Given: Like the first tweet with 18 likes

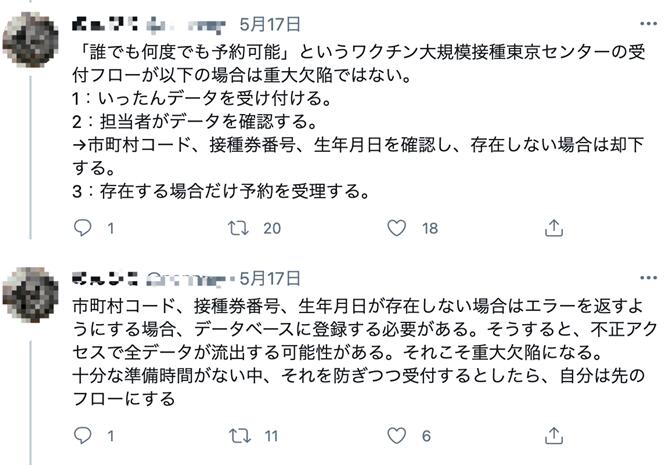Looking at the screenshot, I should (397, 228).
